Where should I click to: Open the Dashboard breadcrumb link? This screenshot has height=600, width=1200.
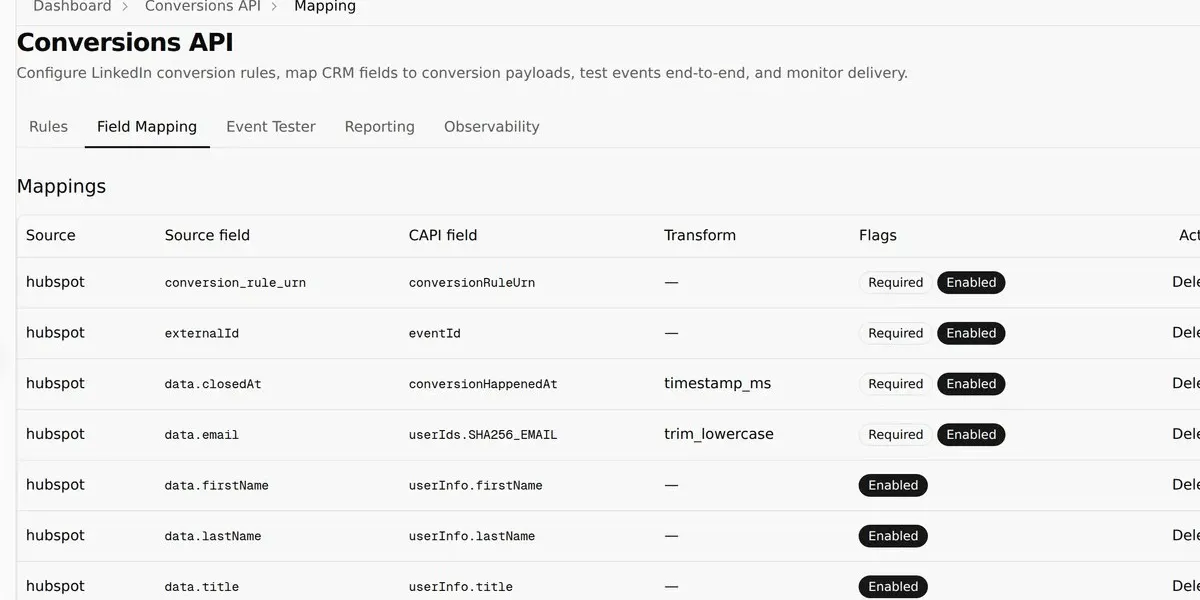coord(72,6)
